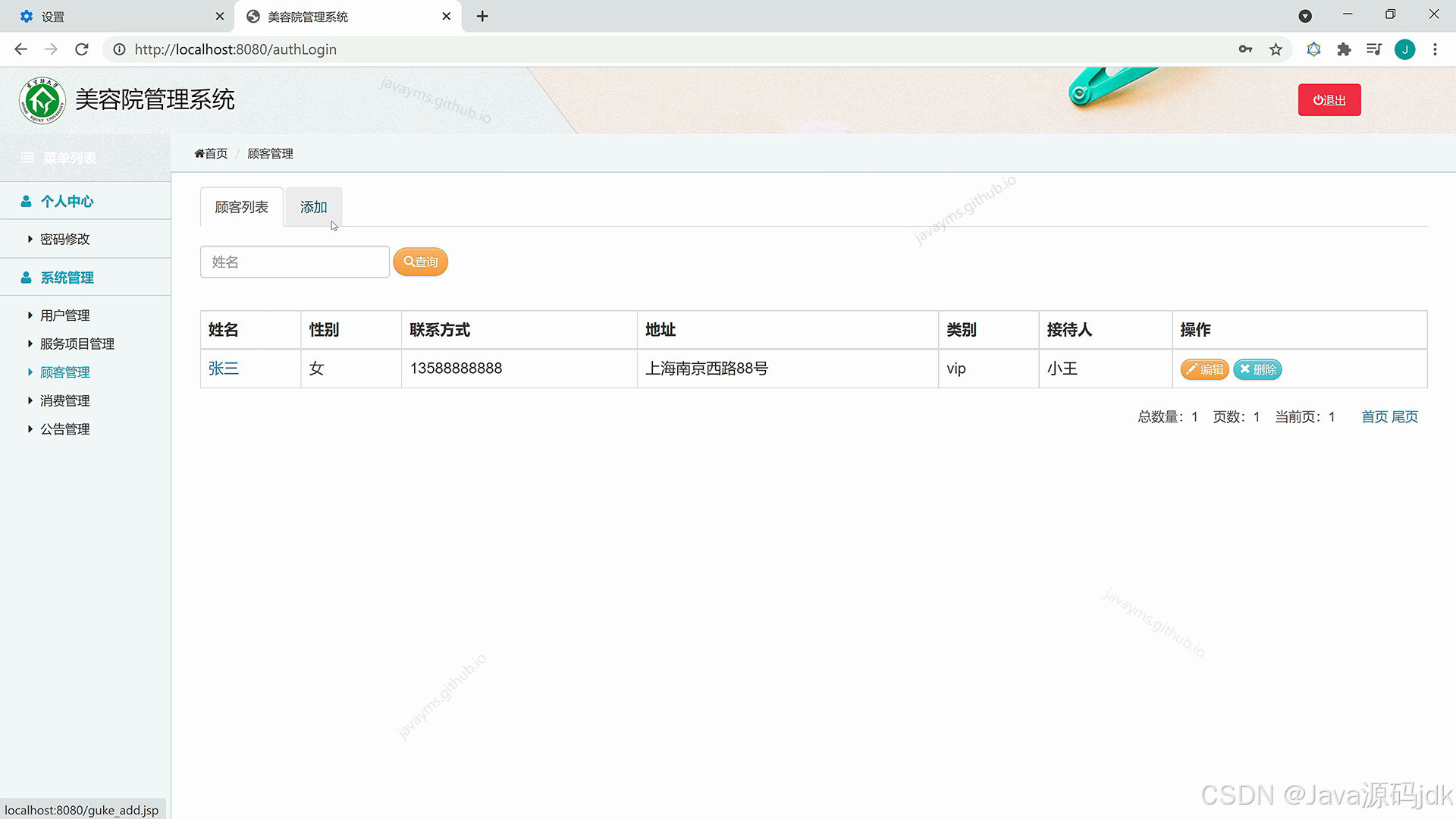
Task: Open the profile avatar J
Action: coord(1404,49)
